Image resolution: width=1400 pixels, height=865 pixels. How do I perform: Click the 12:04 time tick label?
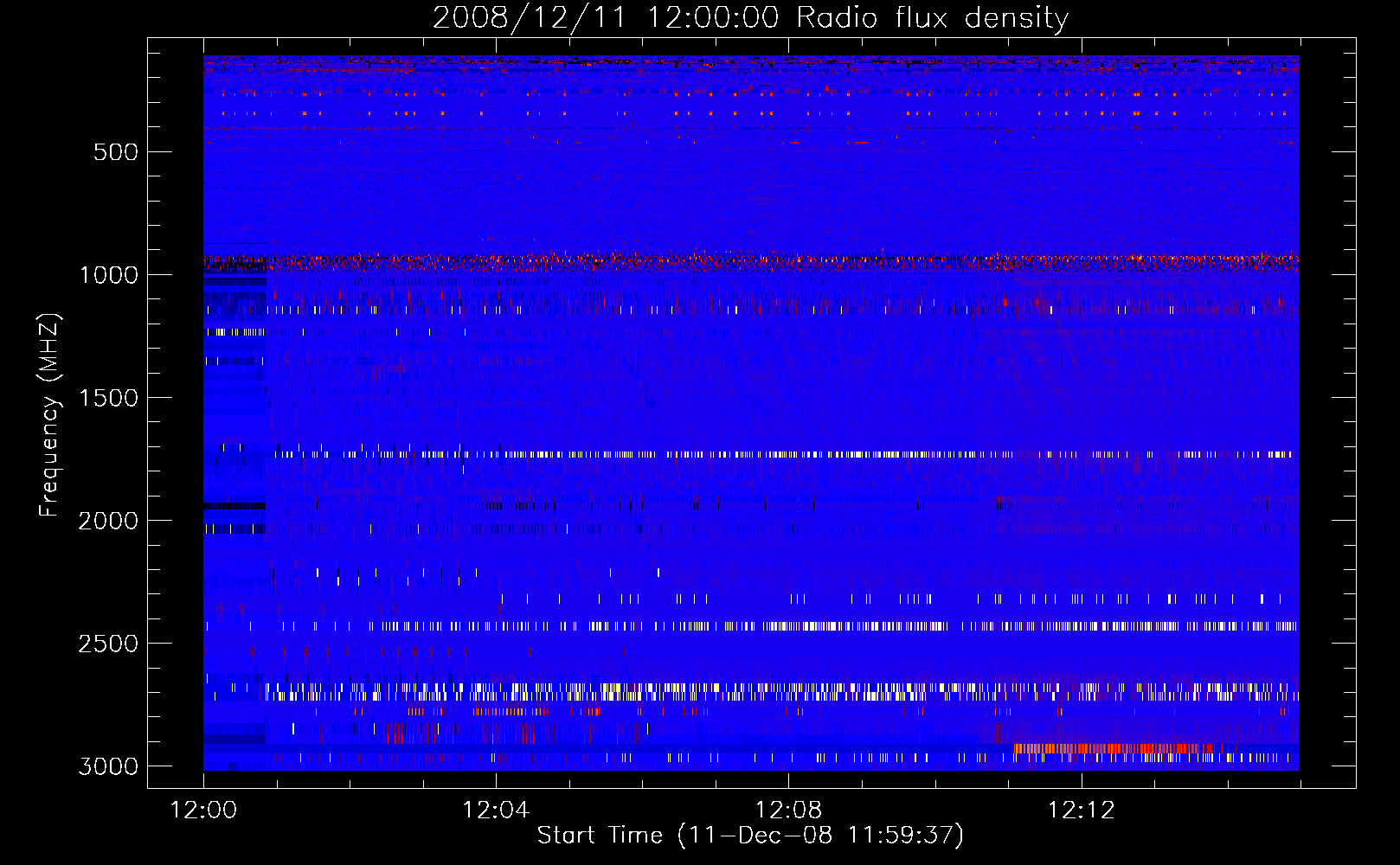496,811
